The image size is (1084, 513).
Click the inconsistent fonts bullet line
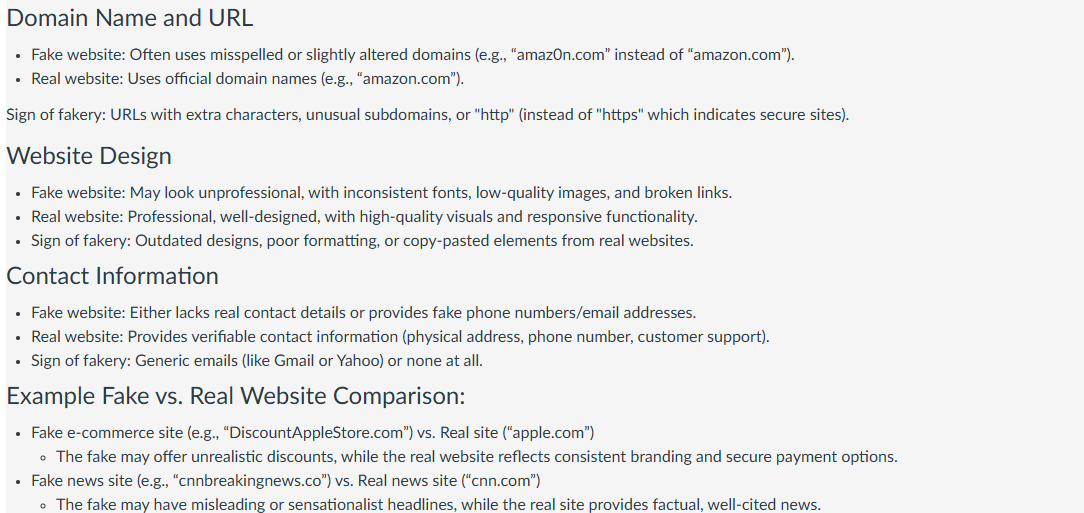click(382, 193)
